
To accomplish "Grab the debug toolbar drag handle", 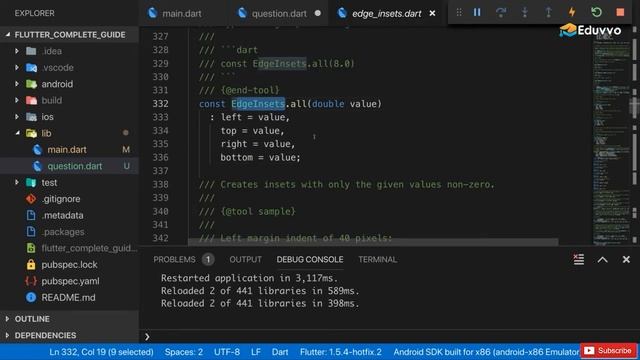I will [459, 12].
